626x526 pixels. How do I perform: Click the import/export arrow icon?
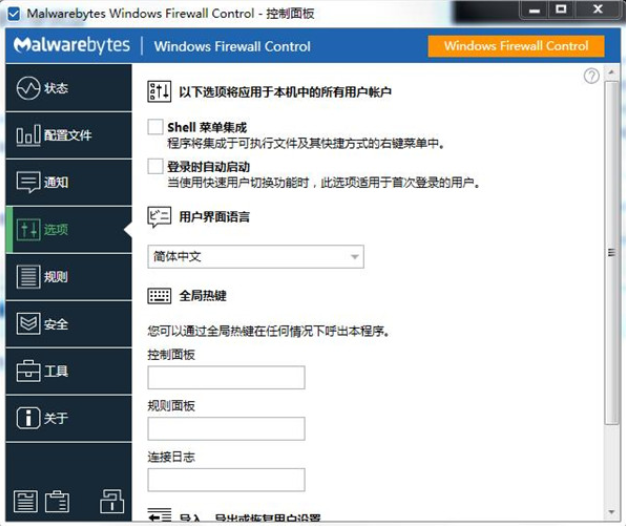(x=159, y=514)
